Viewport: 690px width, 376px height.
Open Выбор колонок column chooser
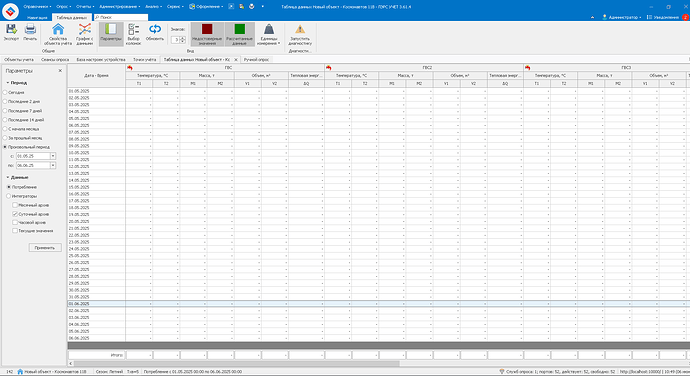pyautogui.click(x=133, y=29)
